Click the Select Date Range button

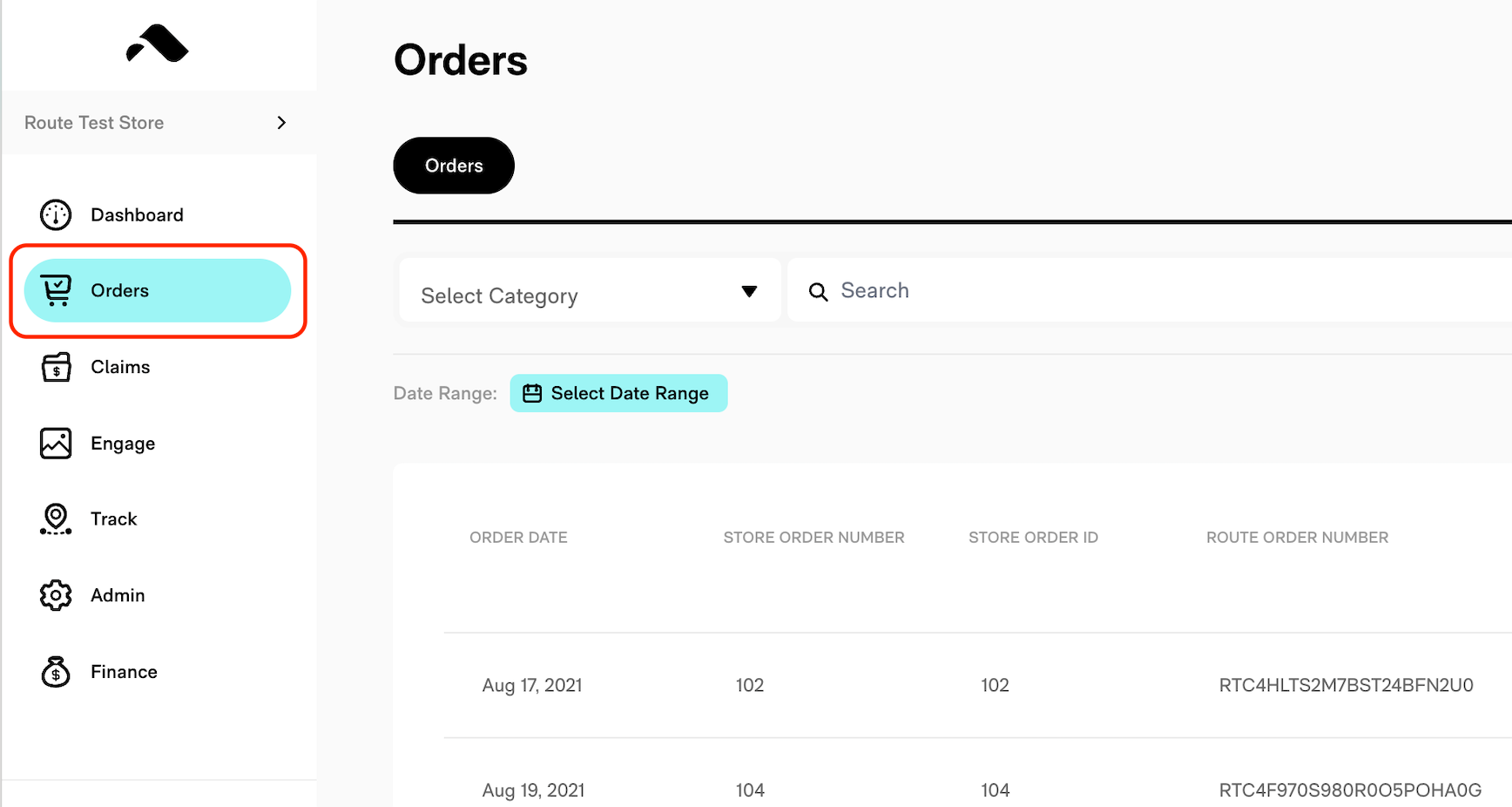[x=618, y=393]
